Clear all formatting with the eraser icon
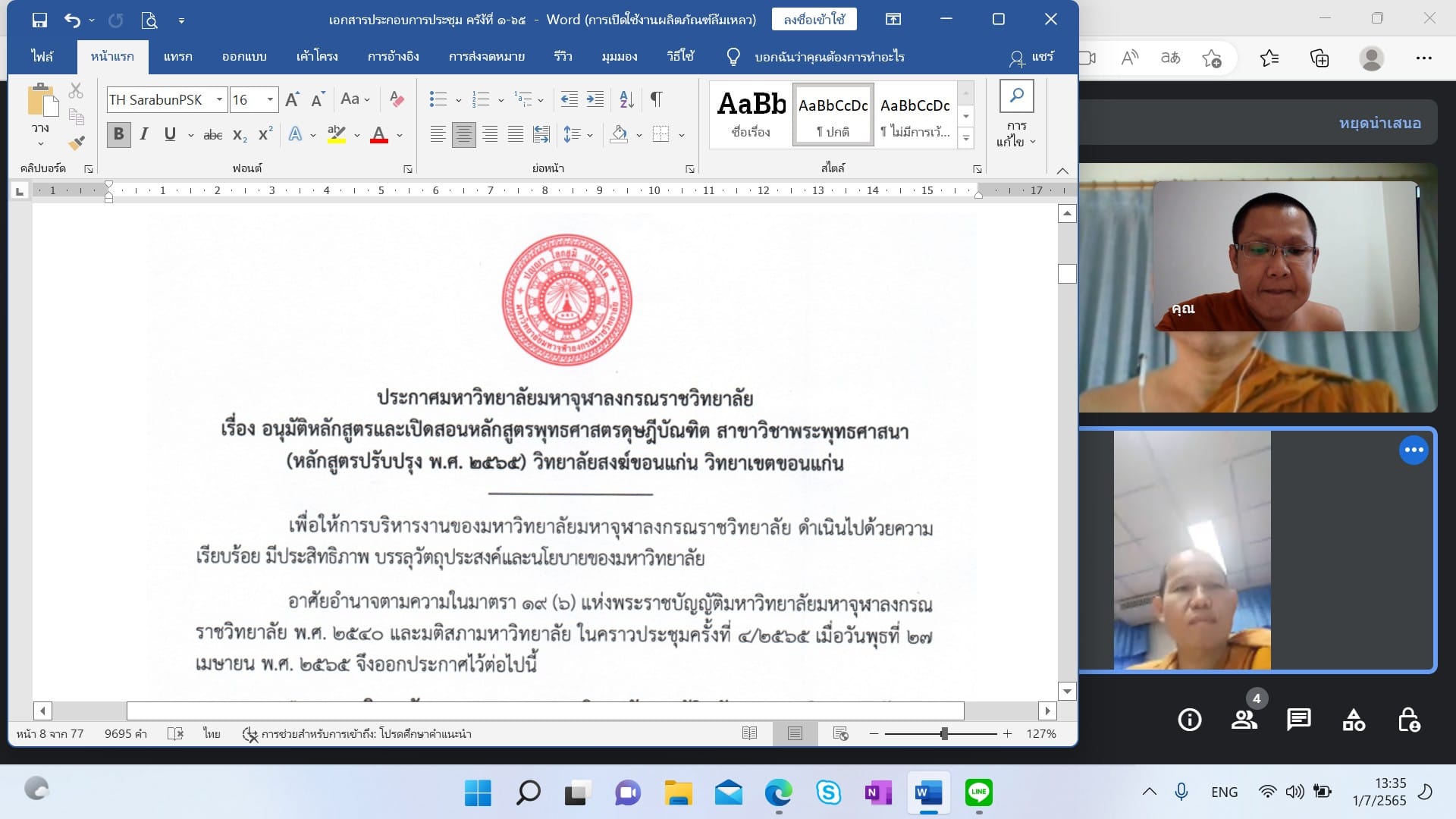Screen dimensions: 1456x819 pos(396,99)
